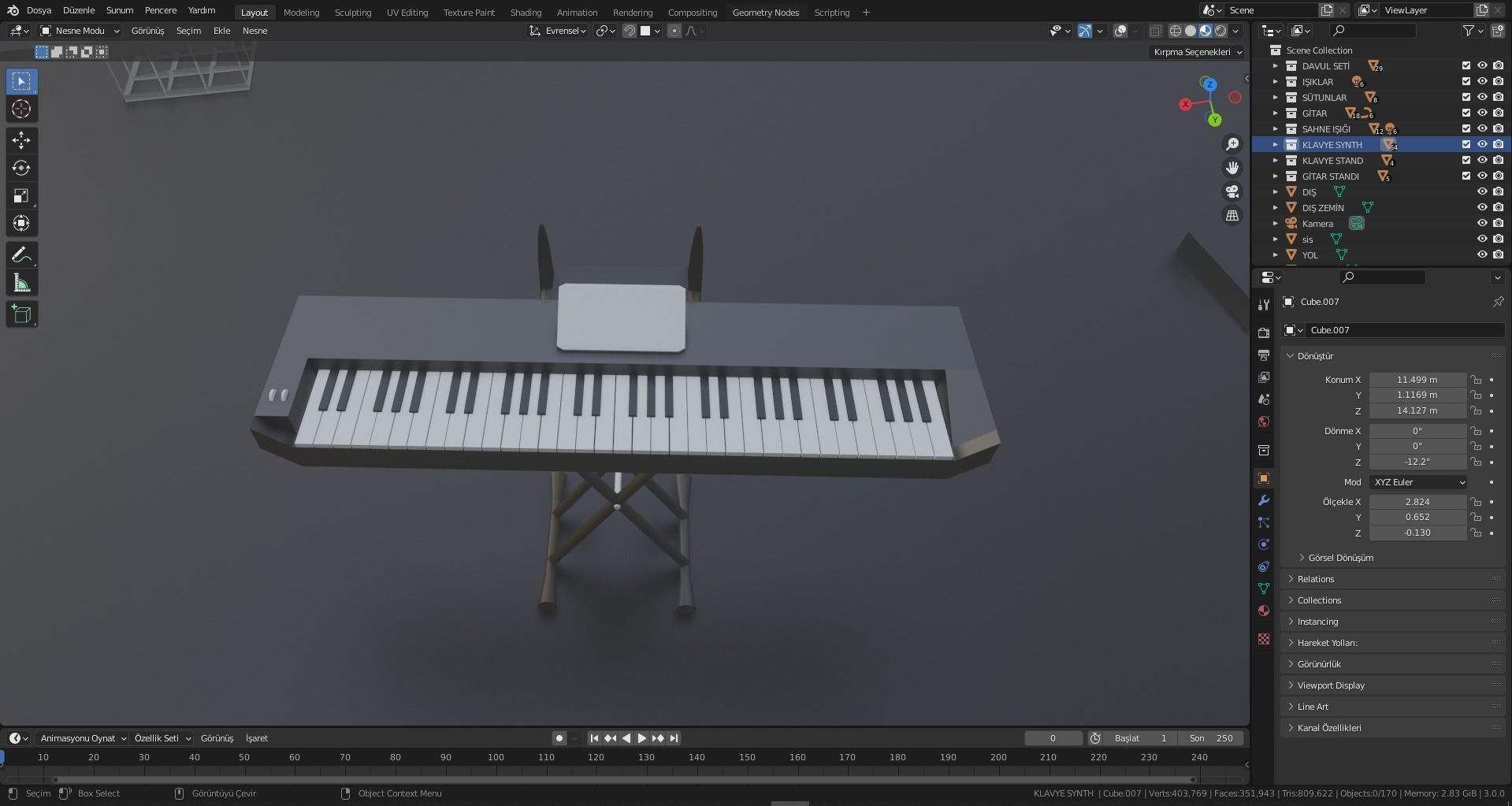The width and height of the screenshot is (1512, 806).
Task: Click the red X axis gizmo
Action: [1185, 104]
